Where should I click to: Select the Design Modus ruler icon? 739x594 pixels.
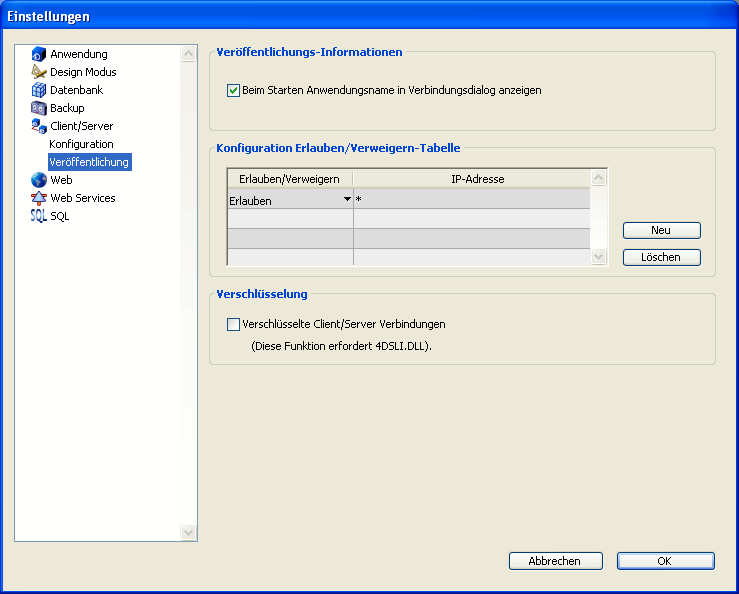click(x=39, y=72)
